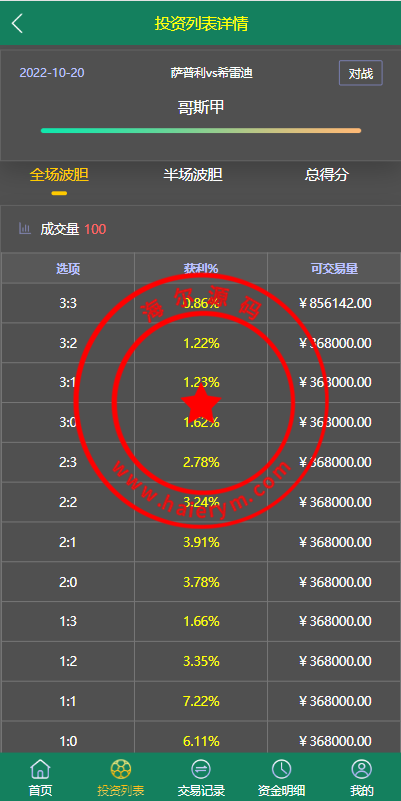Viewport: 401px width, 801px height.
Task: Select the 3:3 score option row
Action: (x=201, y=303)
